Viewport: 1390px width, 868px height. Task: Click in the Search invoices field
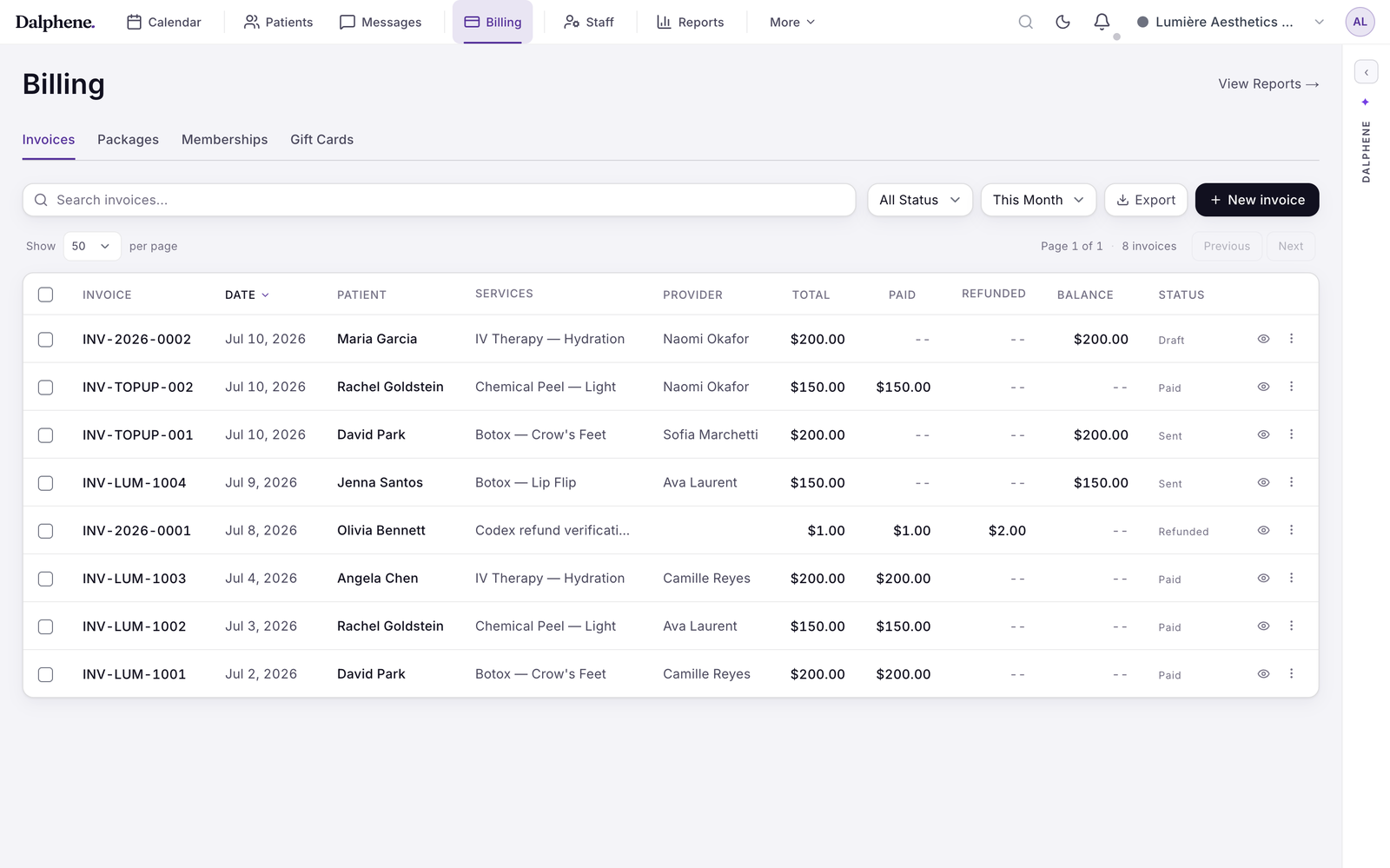439,200
